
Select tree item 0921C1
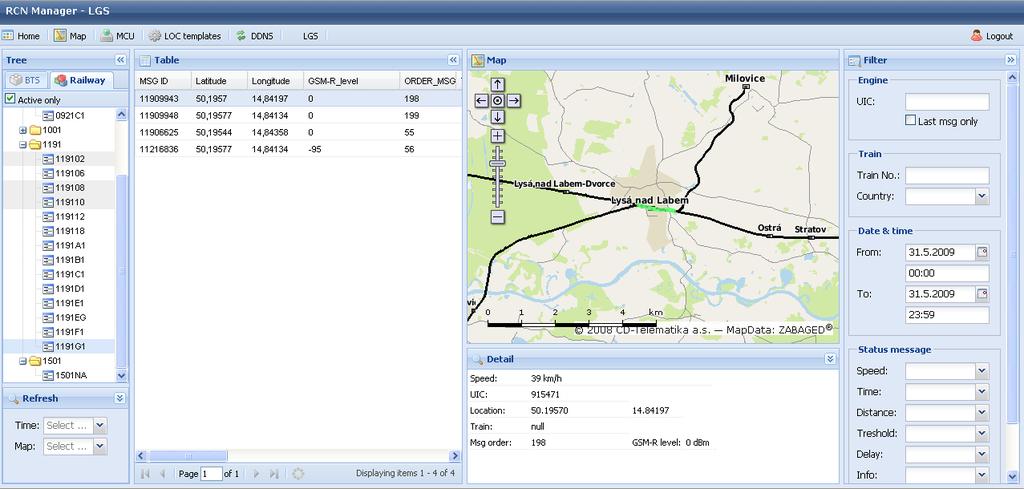(x=70, y=116)
